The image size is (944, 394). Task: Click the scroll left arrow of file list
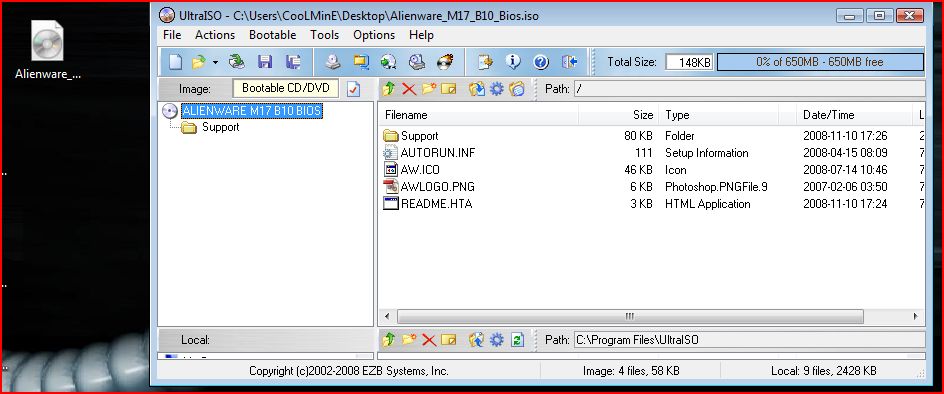(387, 316)
